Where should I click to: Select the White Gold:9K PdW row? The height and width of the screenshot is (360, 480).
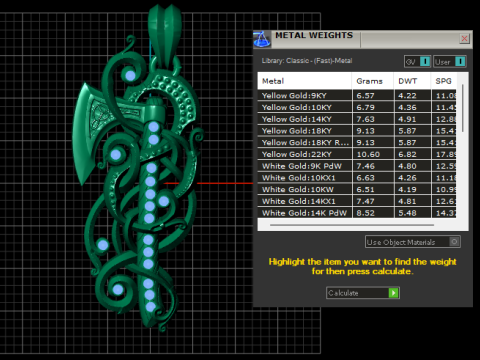point(357,166)
